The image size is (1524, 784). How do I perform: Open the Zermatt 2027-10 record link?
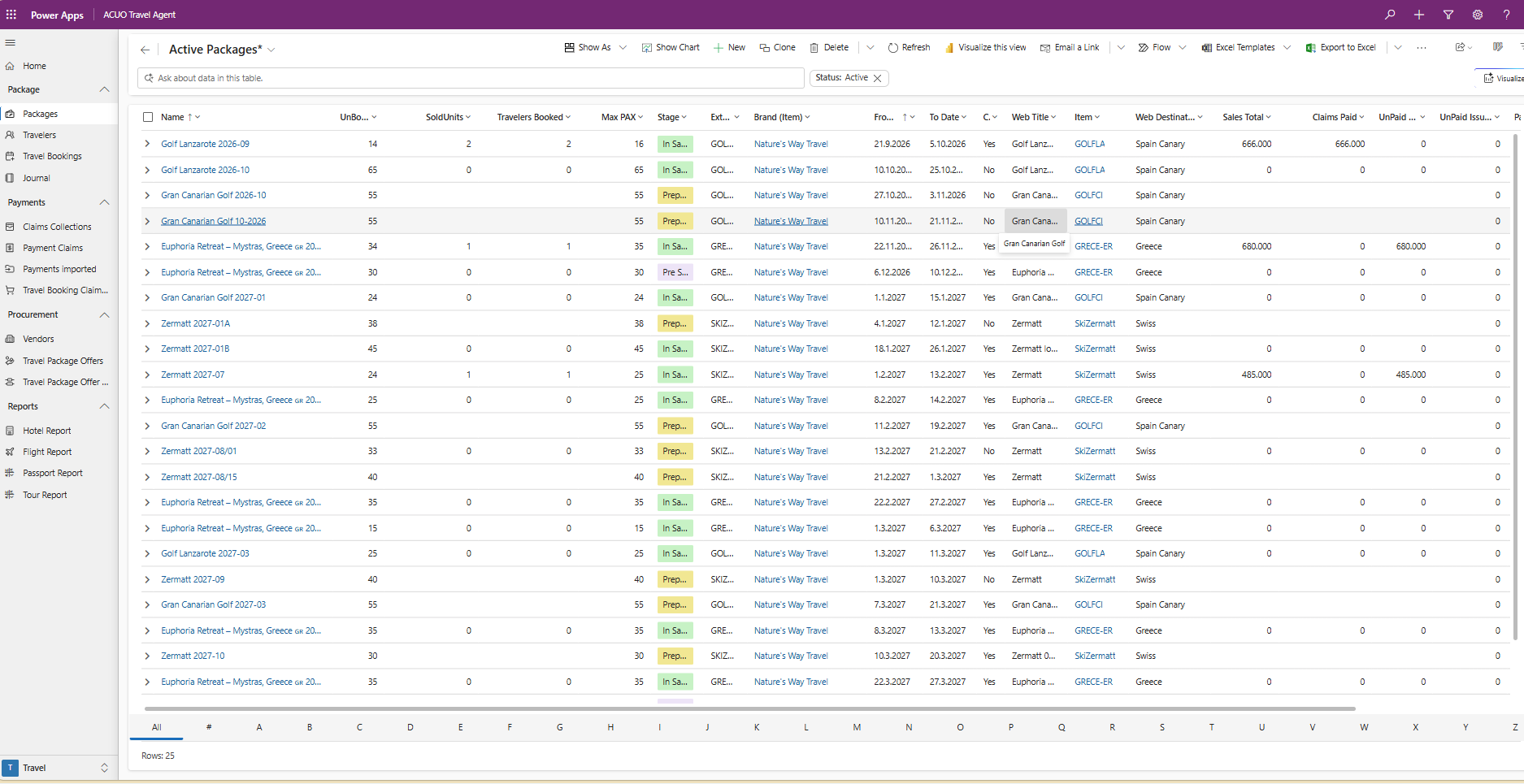(x=193, y=656)
